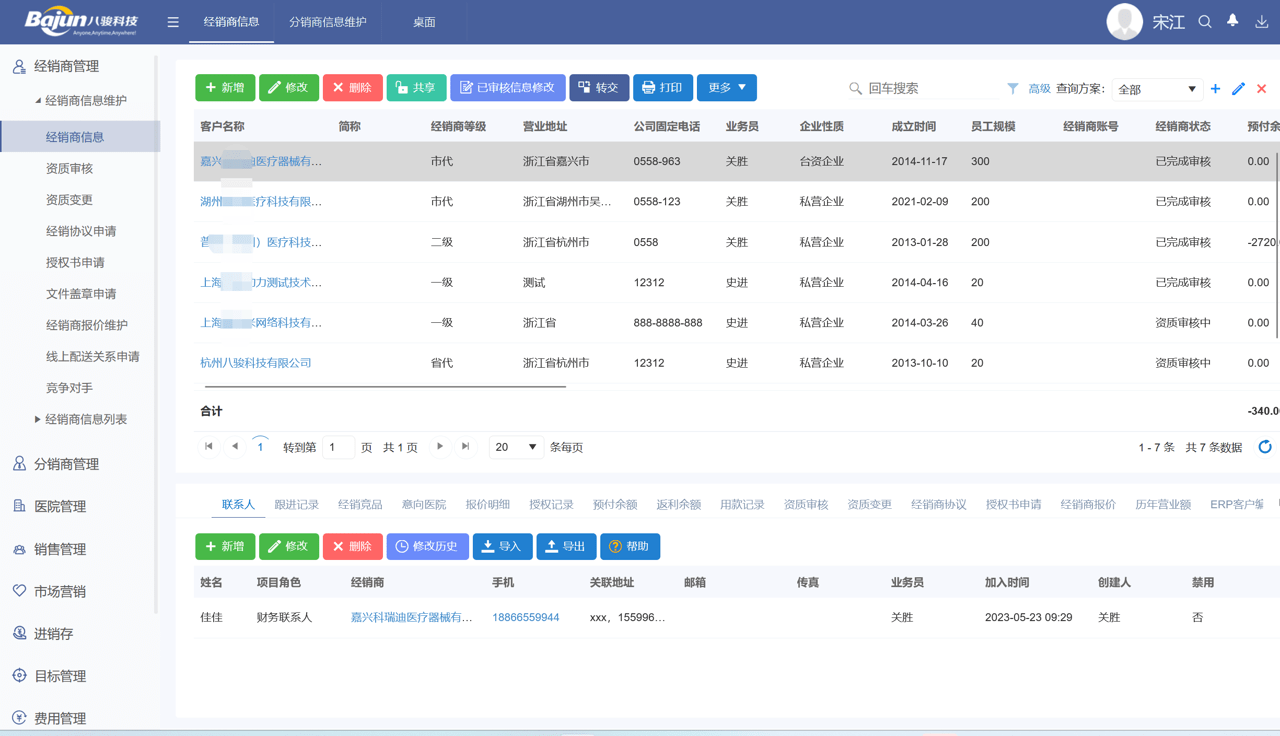Edit current query plan with pencil icon
1280x736 pixels.
click(x=1238, y=88)
